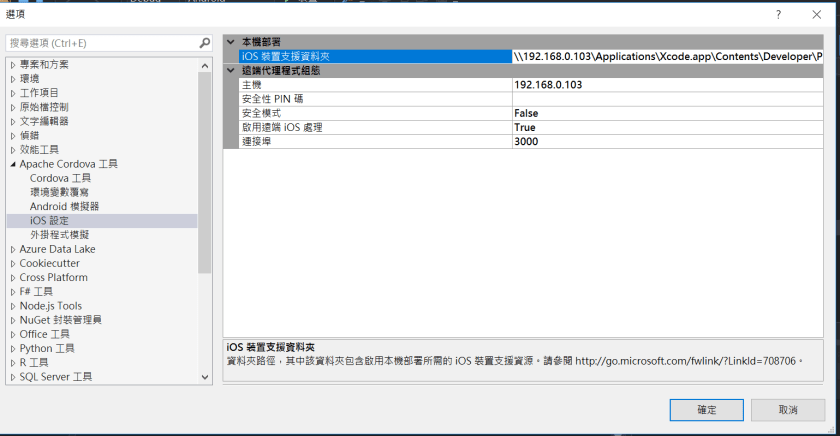
Task: Click the help question mark icon
Action: pos(778,14)
